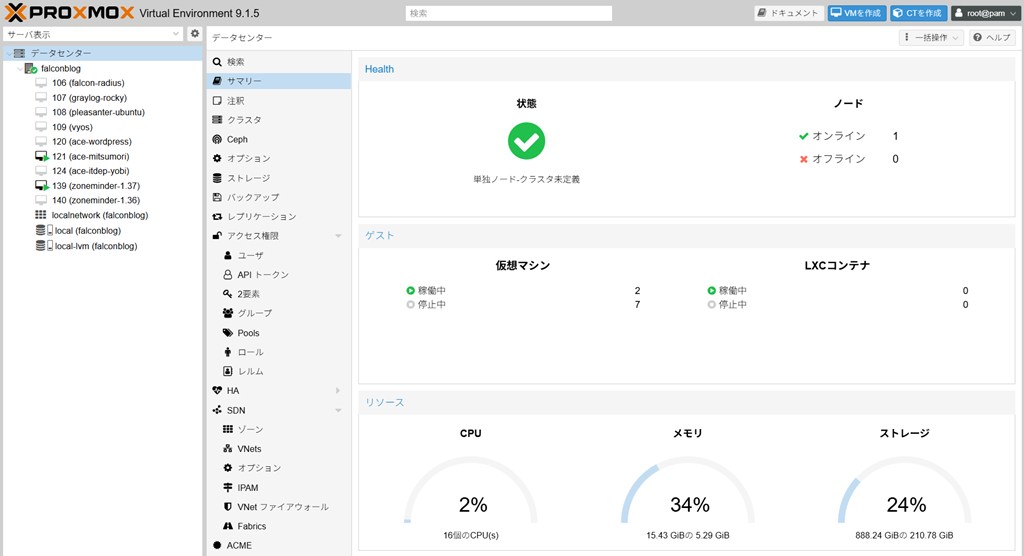Click the localnetwork grid icon in tree
1024x556 pixels.
(x=41, y=215)
